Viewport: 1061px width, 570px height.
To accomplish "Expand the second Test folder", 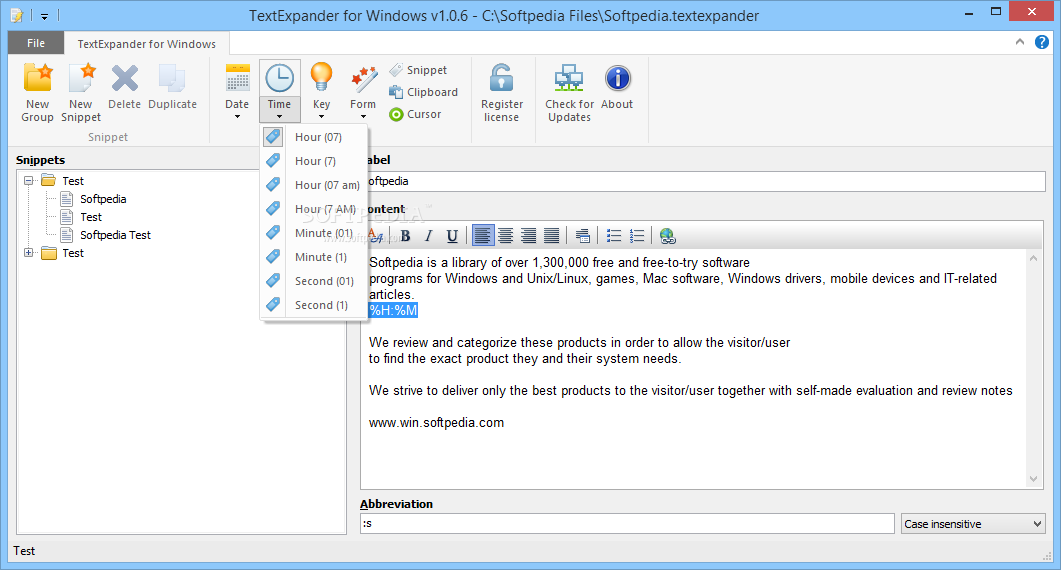I will (x=28, y=253).
